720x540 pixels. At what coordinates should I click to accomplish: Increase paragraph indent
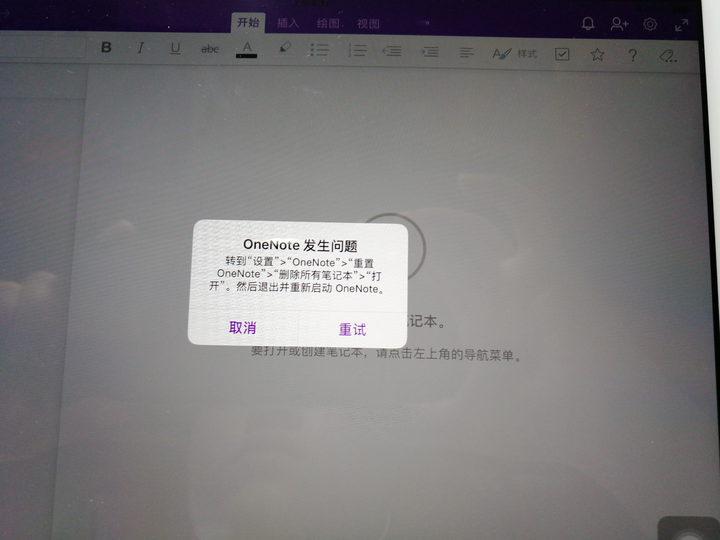tap(429, 52)
